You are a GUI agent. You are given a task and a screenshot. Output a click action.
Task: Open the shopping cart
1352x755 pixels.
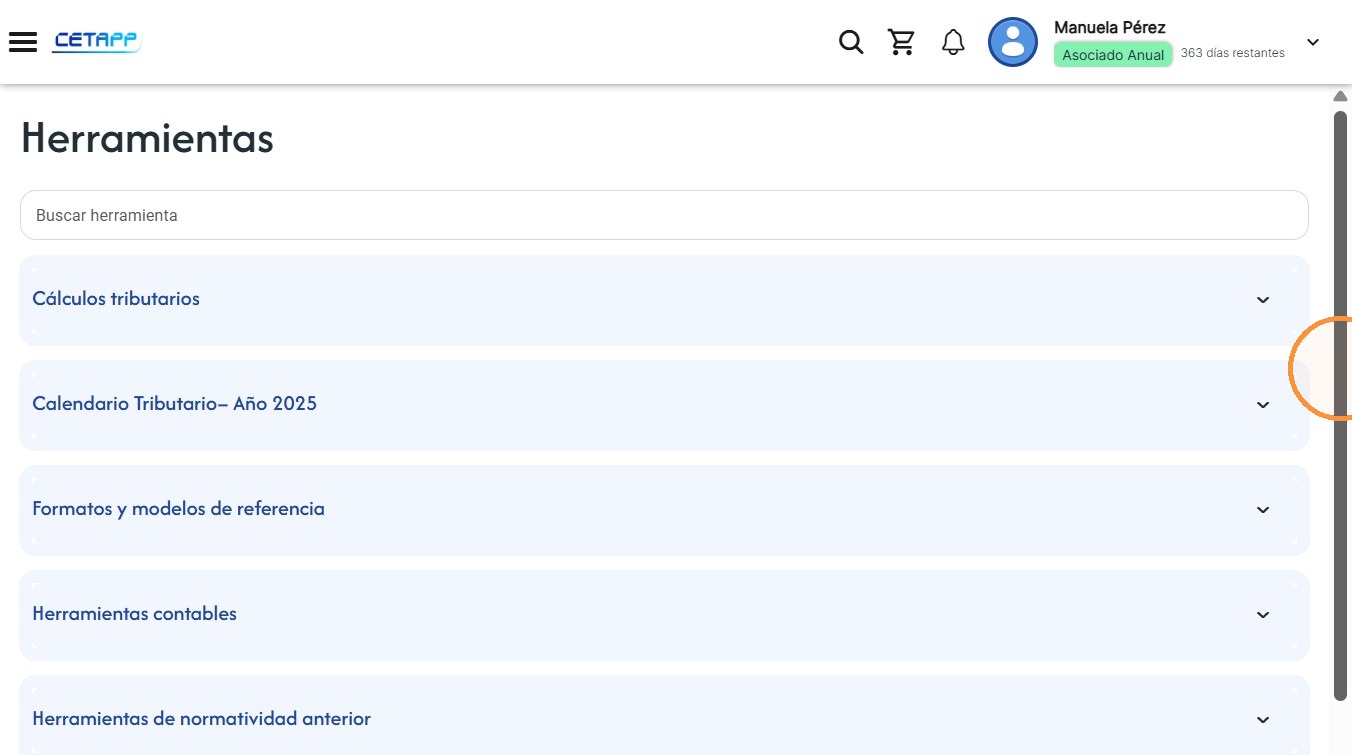(x=902, y=42)
